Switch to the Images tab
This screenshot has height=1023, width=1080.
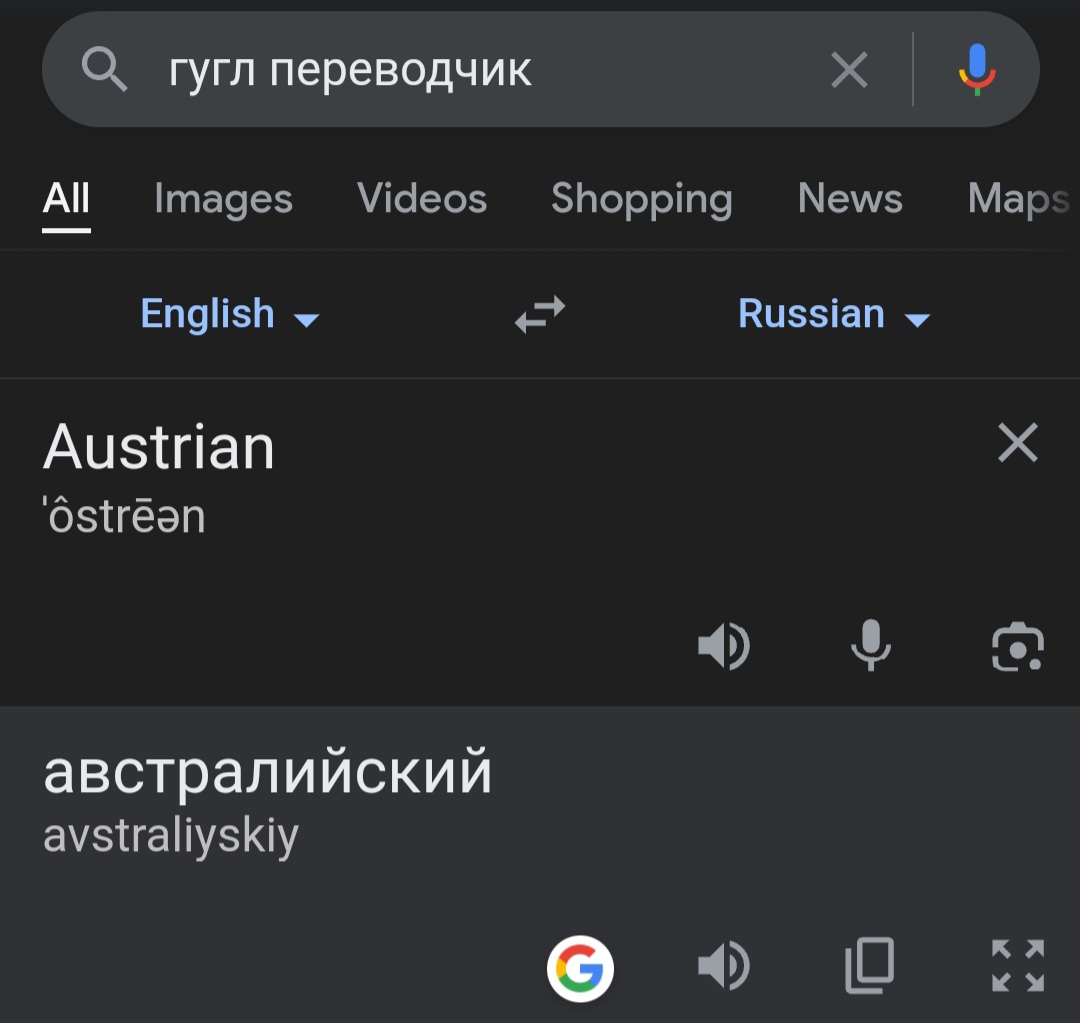pos(223,199)
